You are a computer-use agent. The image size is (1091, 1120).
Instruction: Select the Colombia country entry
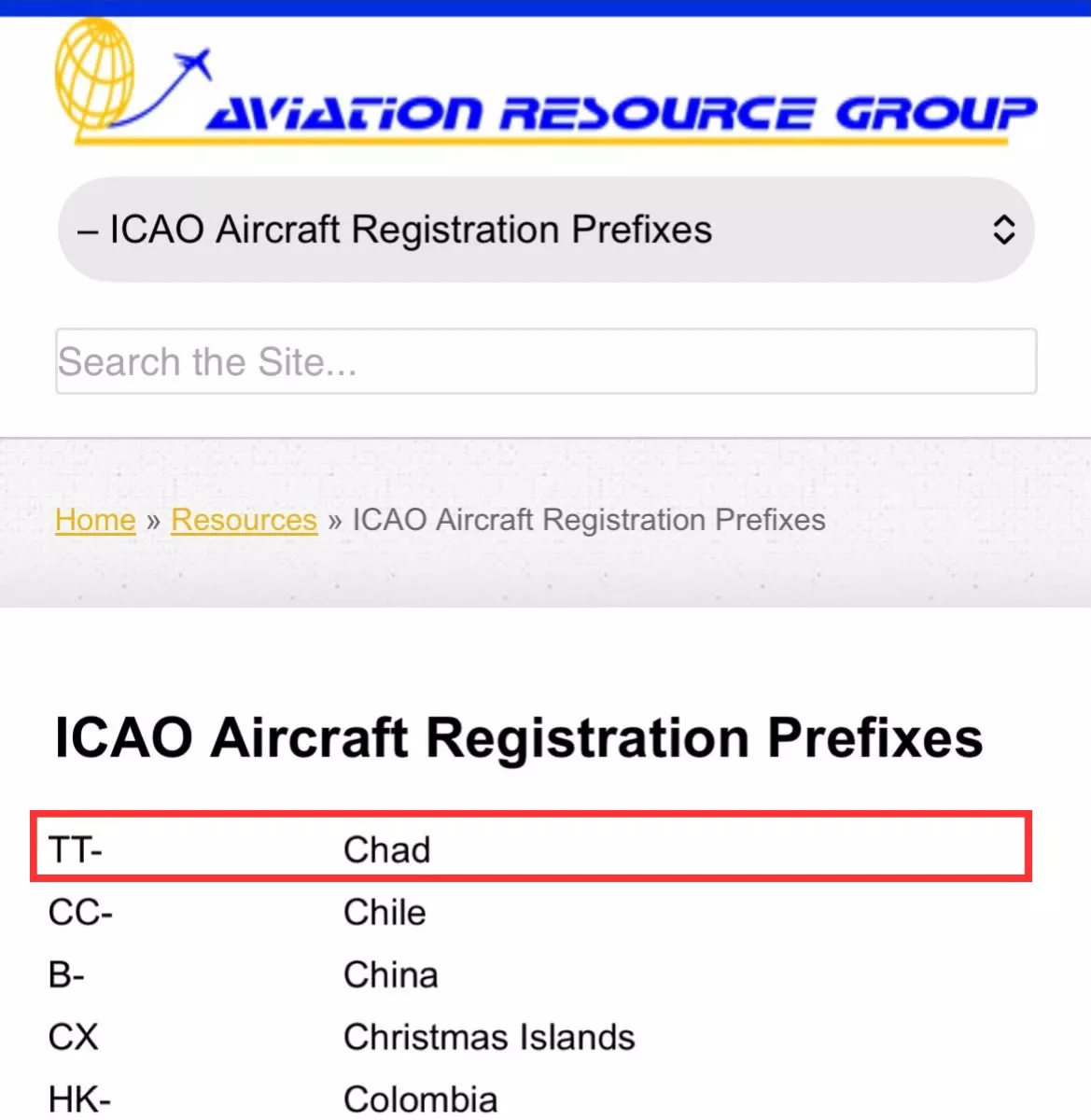click(421, 1100)
